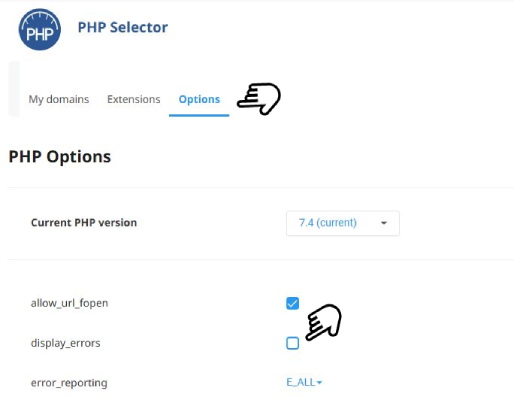Click the hand pointer icon beside Options tab
Screen dimensions: 514x406
(259, 99)
